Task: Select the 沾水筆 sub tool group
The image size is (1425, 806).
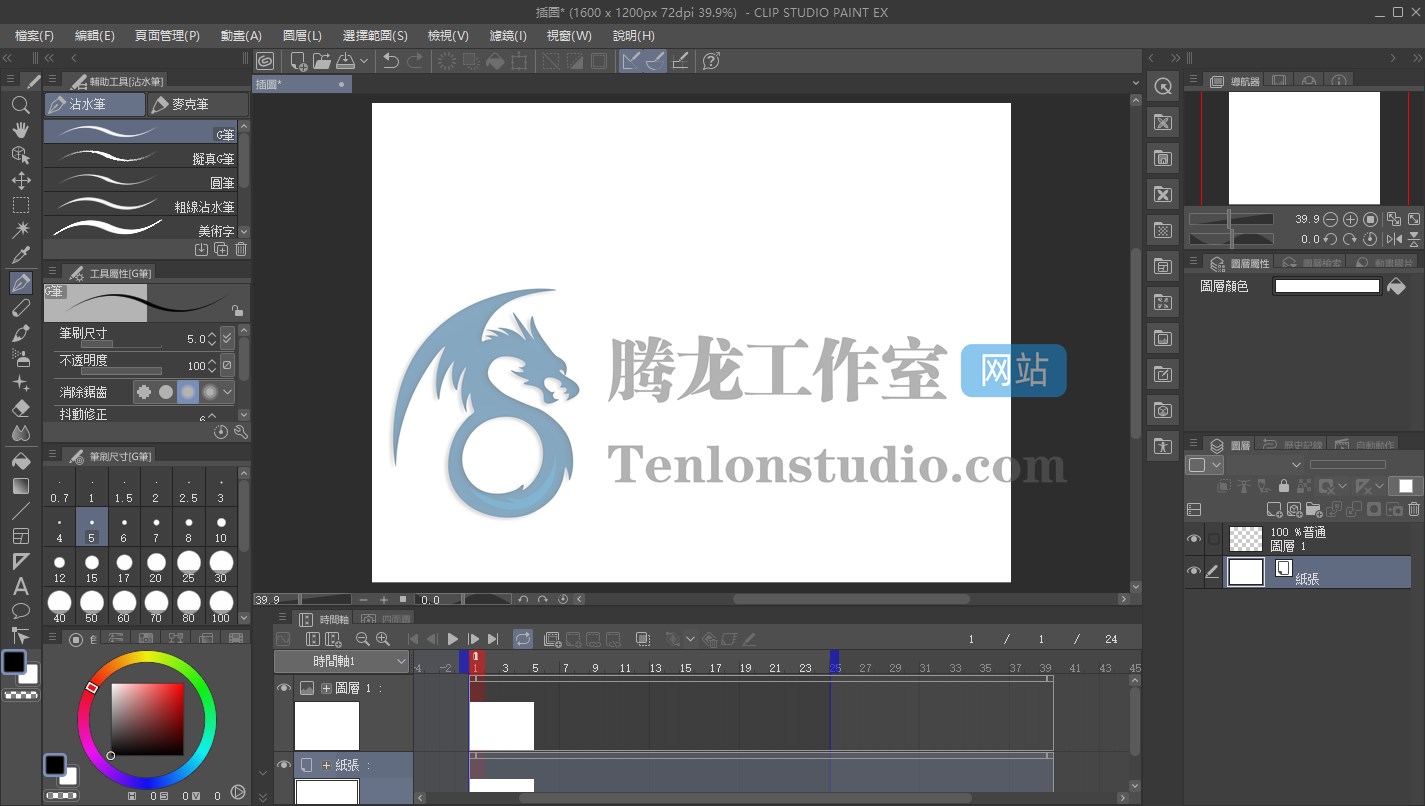Action: (x=95, y=104)
